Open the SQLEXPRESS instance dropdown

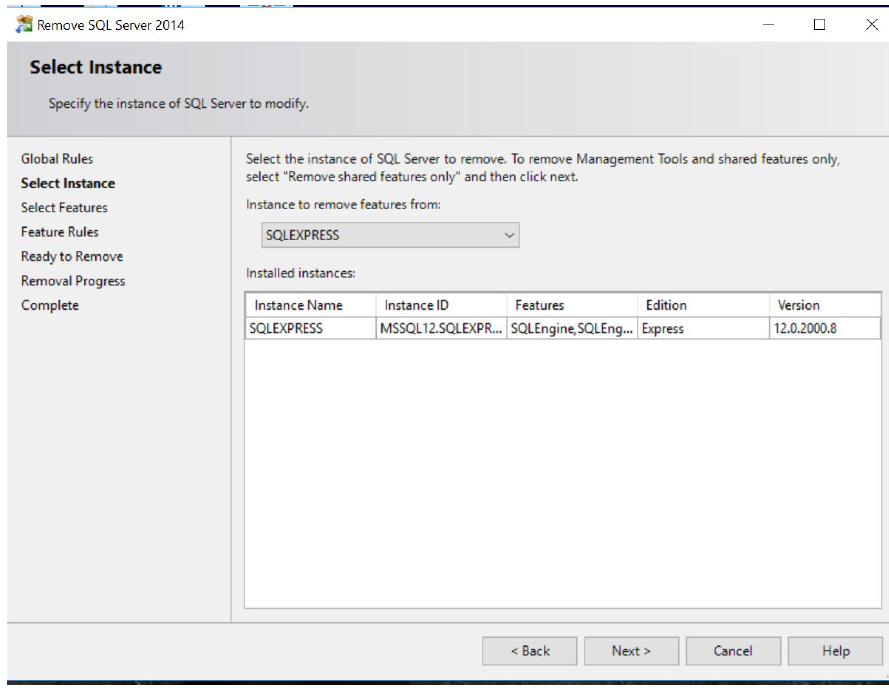click(390, 235)
